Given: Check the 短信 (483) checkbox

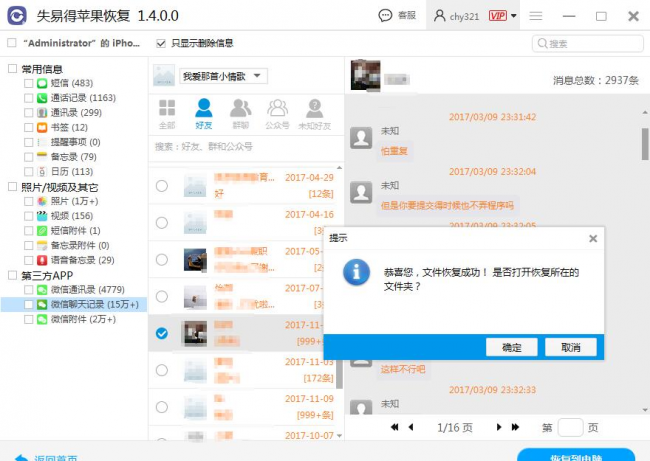Looking at the screenshot, I should [x=29, y=83].
